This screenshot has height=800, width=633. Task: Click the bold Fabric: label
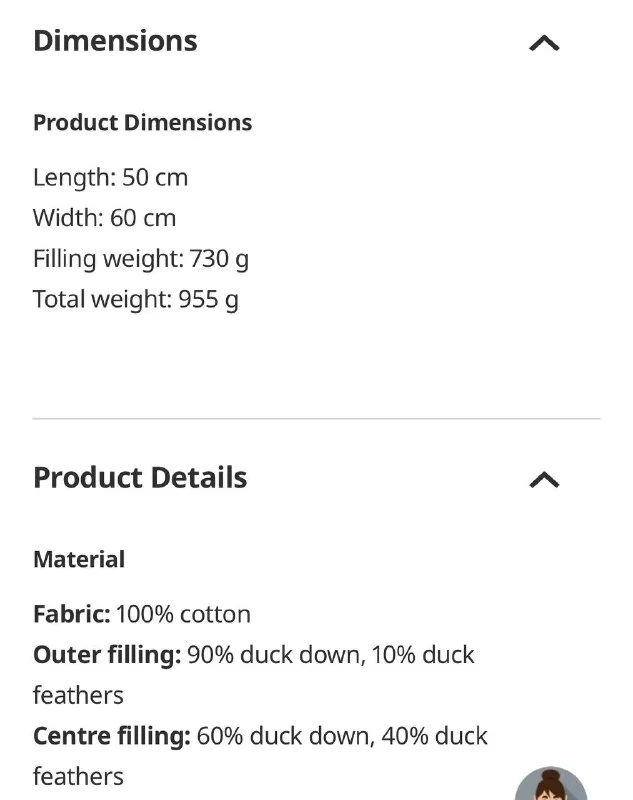pos(71,614)
